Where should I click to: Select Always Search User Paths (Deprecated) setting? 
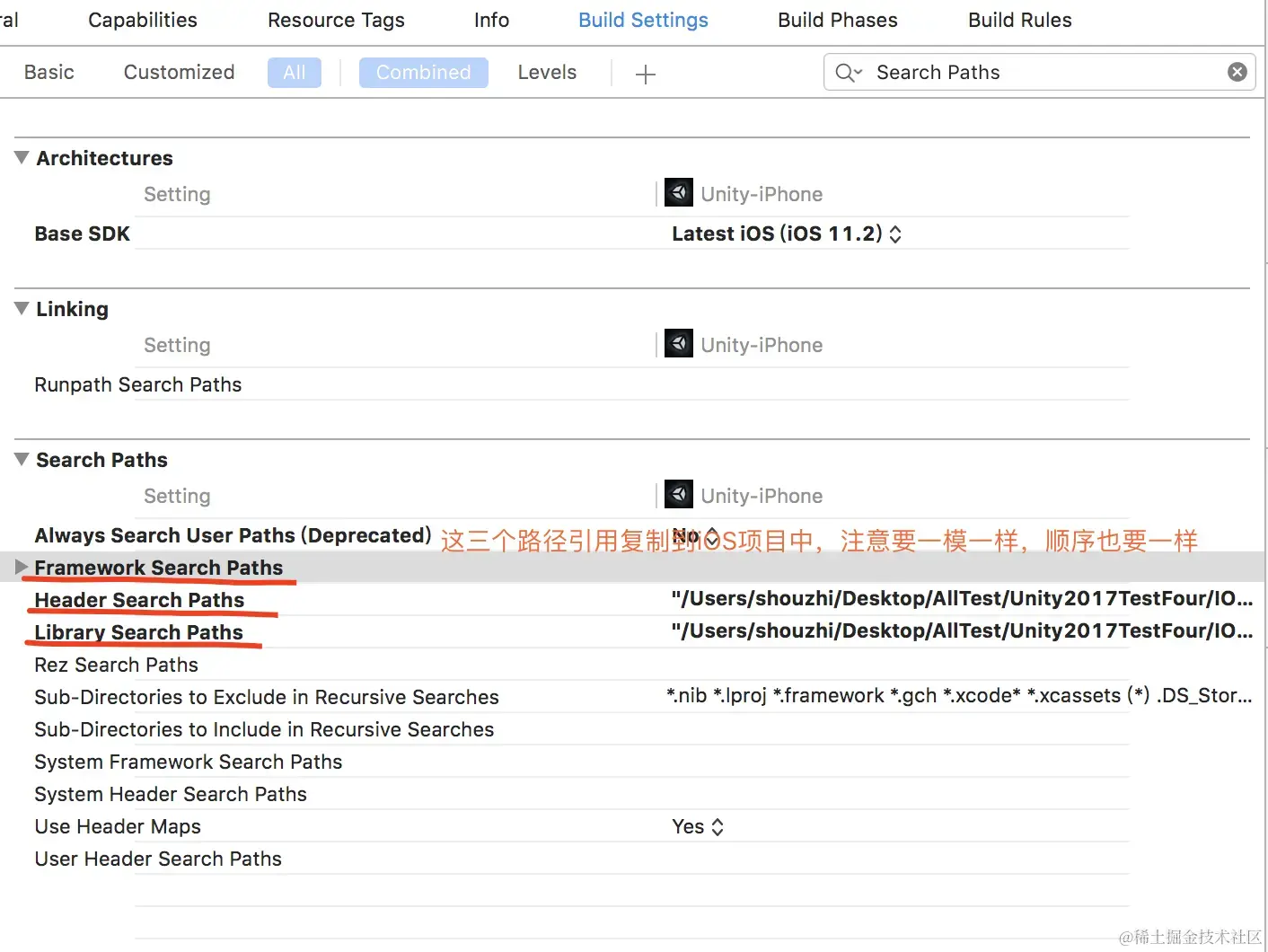[233, 535]
